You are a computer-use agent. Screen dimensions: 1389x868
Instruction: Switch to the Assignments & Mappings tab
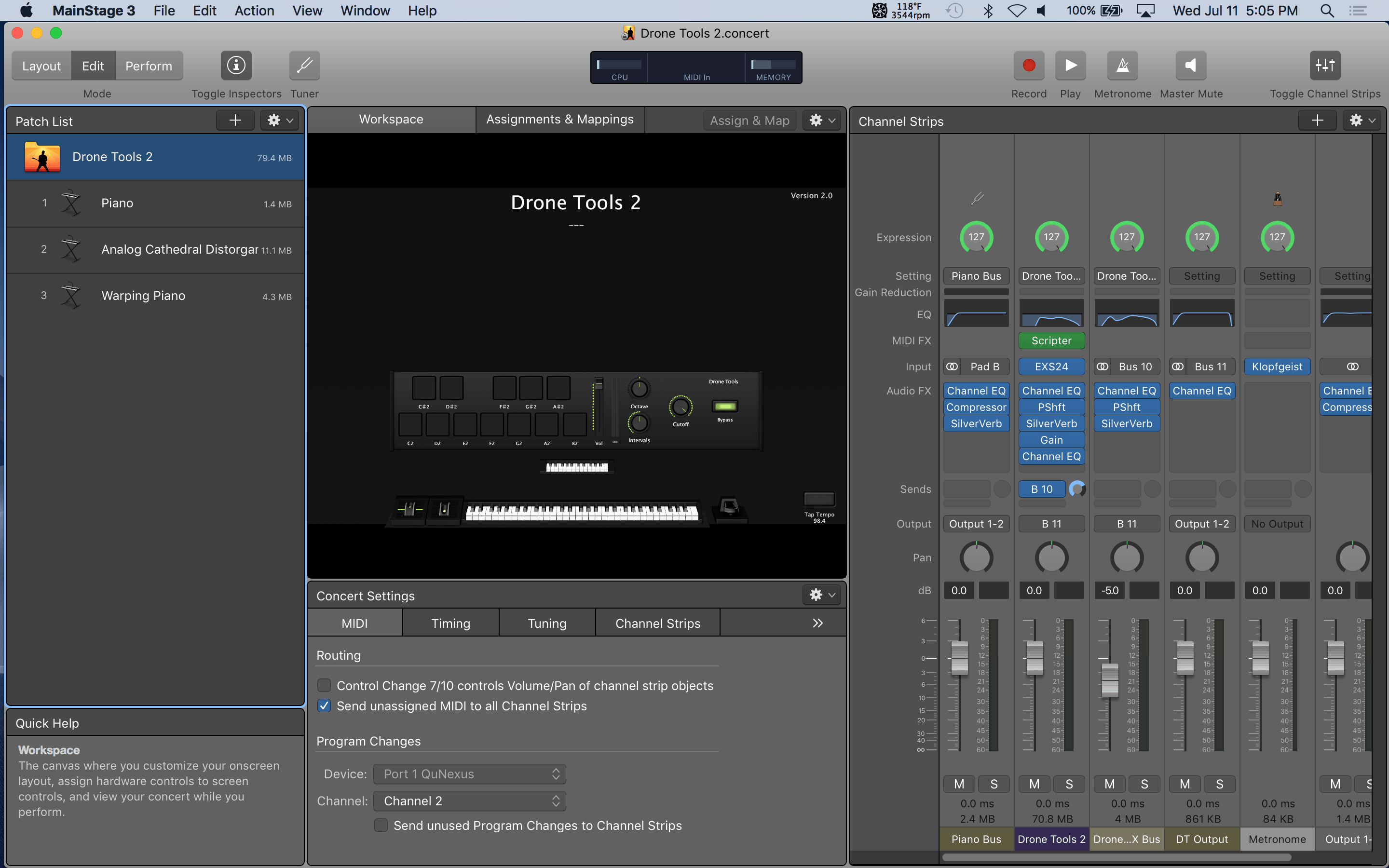pos(559,120)
